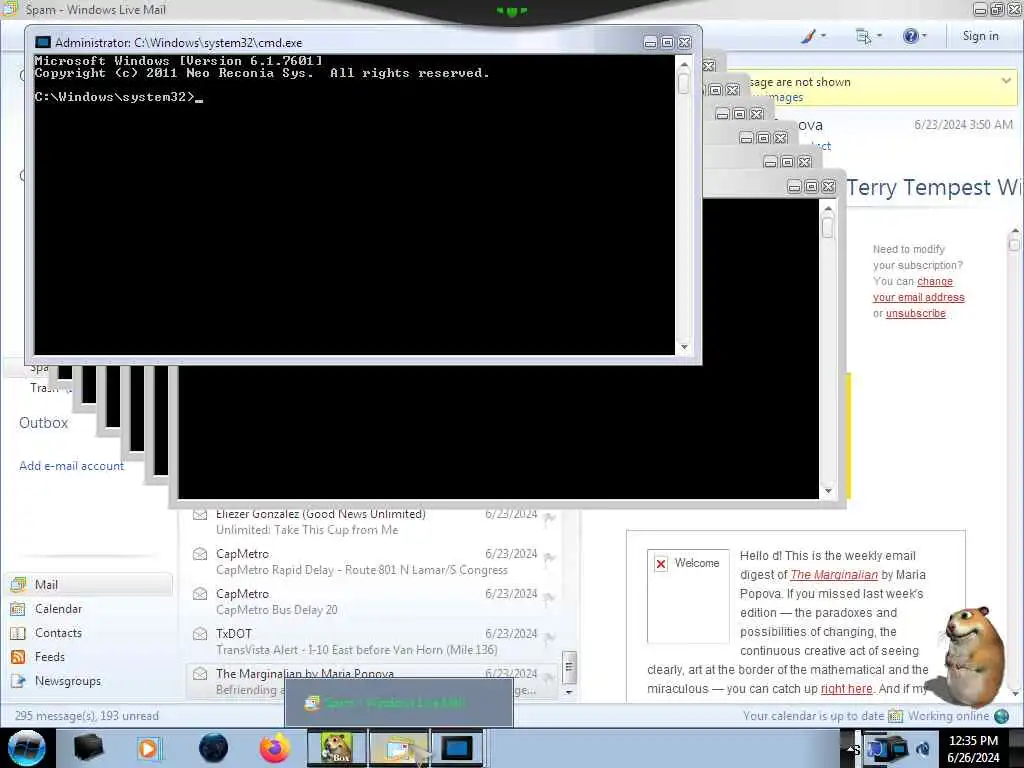The image size is (1024, 768).
Task: Click the Working online globe status icon
Action: tap(1001, 716)
